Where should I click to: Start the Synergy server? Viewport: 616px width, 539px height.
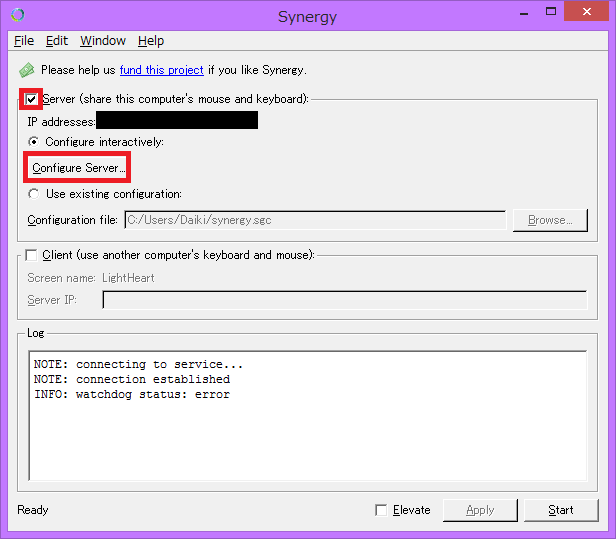click(561, 510)
